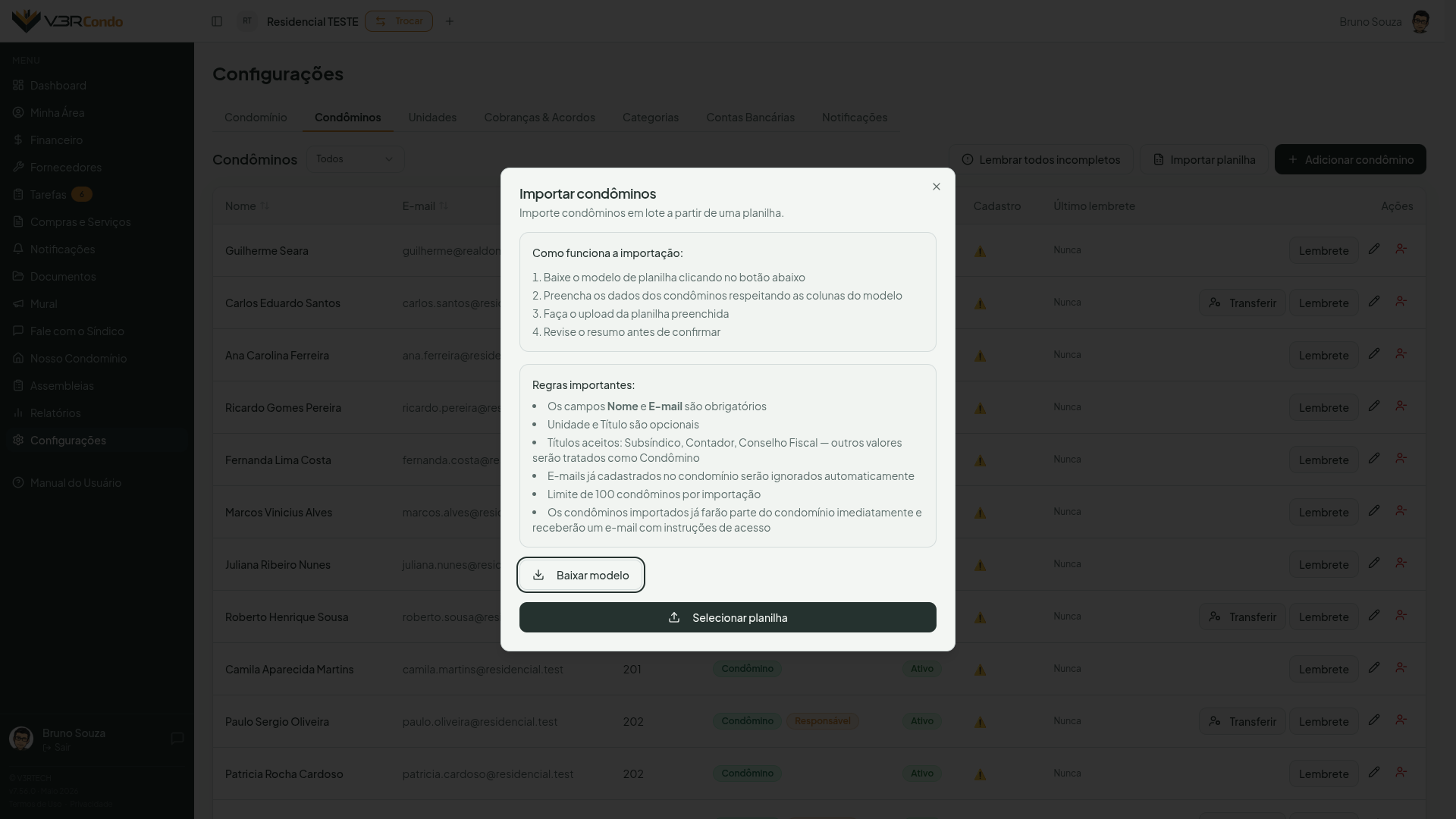
Task: Switch to the Unidades tab
Action: click(x=432, y=117)
